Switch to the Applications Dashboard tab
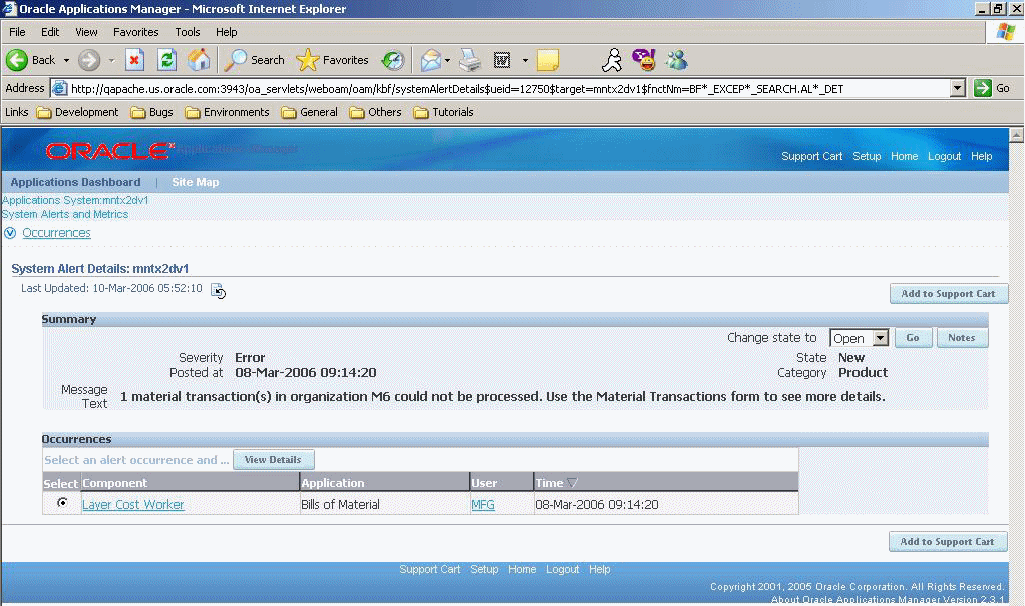The width and height of the screenshot is (1025, 606). [75, 182]
